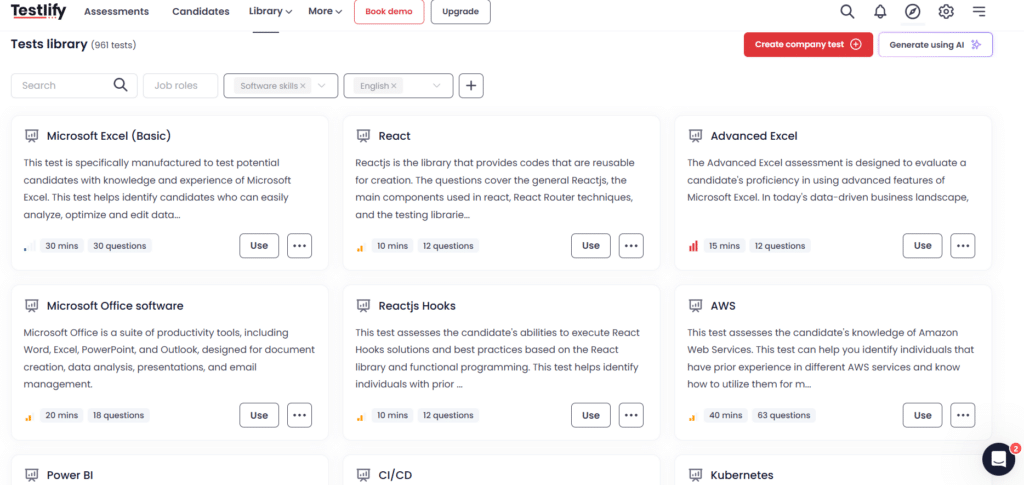The height and width of the screenshot is (485, 1024).
Task: Click the "18 questions" tag
Action: [x=120, y=415]
